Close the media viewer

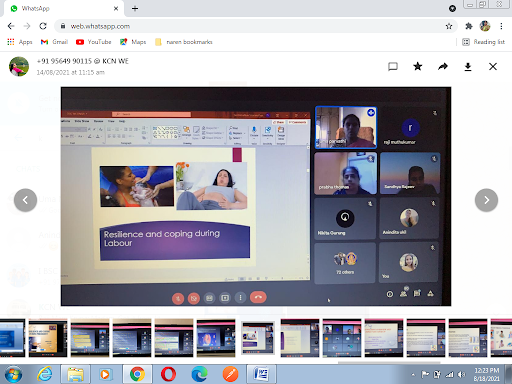point(493,67)
